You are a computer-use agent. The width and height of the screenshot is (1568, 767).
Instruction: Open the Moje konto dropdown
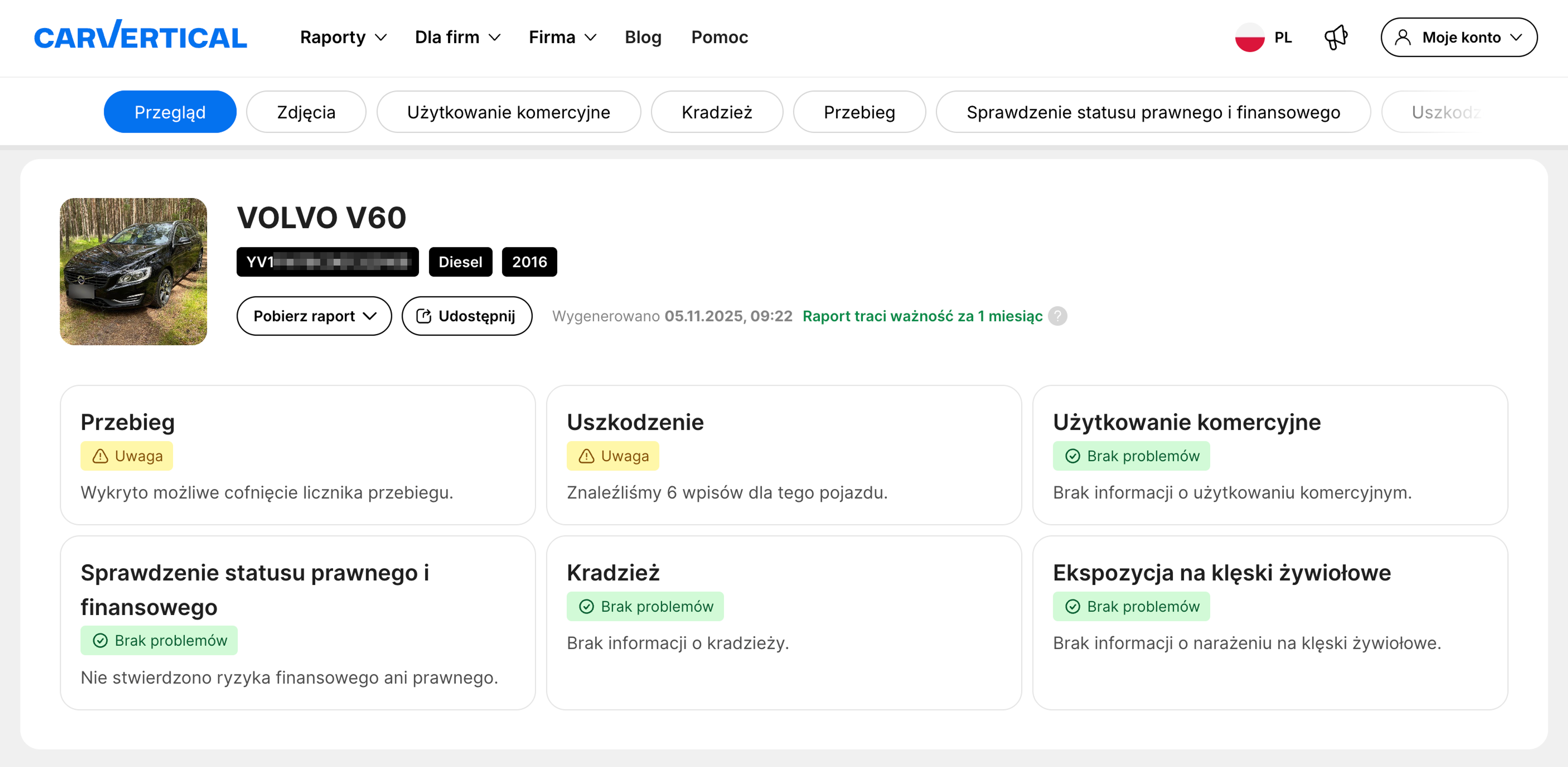(1459, 37)
